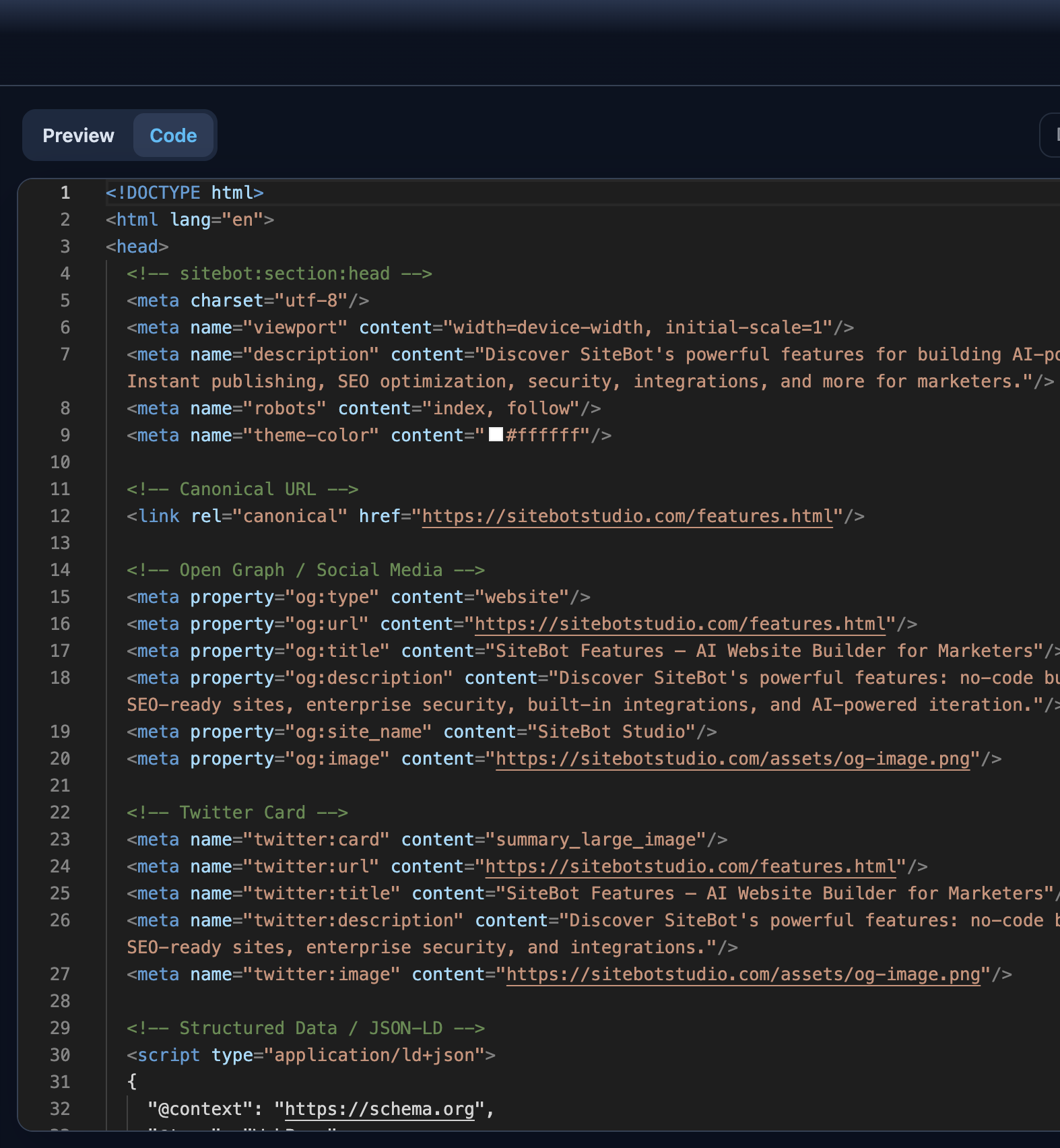1060x1148 pixels.
Task: Click the og:type "website" meta line
Action: pyautogui.click(x=359, y=597)
